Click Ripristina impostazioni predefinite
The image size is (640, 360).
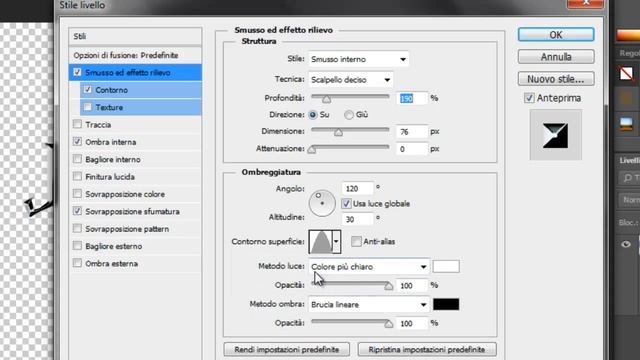[427, 350]
